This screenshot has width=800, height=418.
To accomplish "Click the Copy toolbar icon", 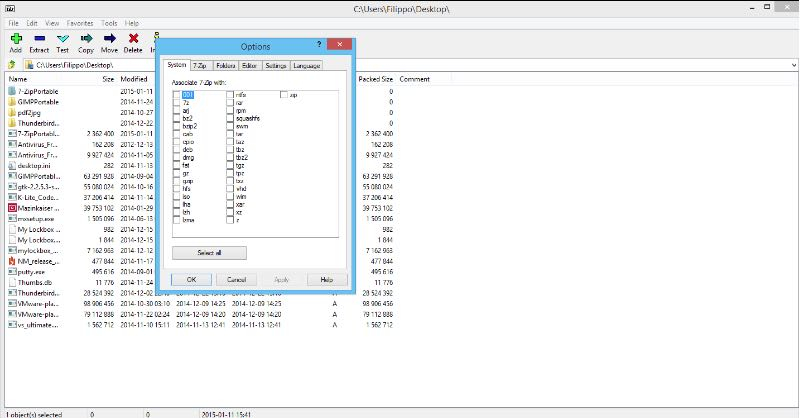I will pos(86,38).
